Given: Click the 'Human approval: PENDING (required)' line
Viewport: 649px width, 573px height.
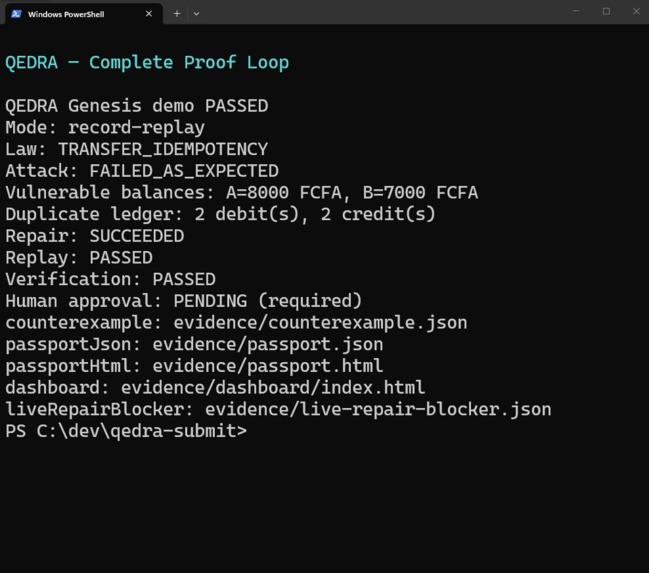Looking at the screenshot, I should 184,301.
